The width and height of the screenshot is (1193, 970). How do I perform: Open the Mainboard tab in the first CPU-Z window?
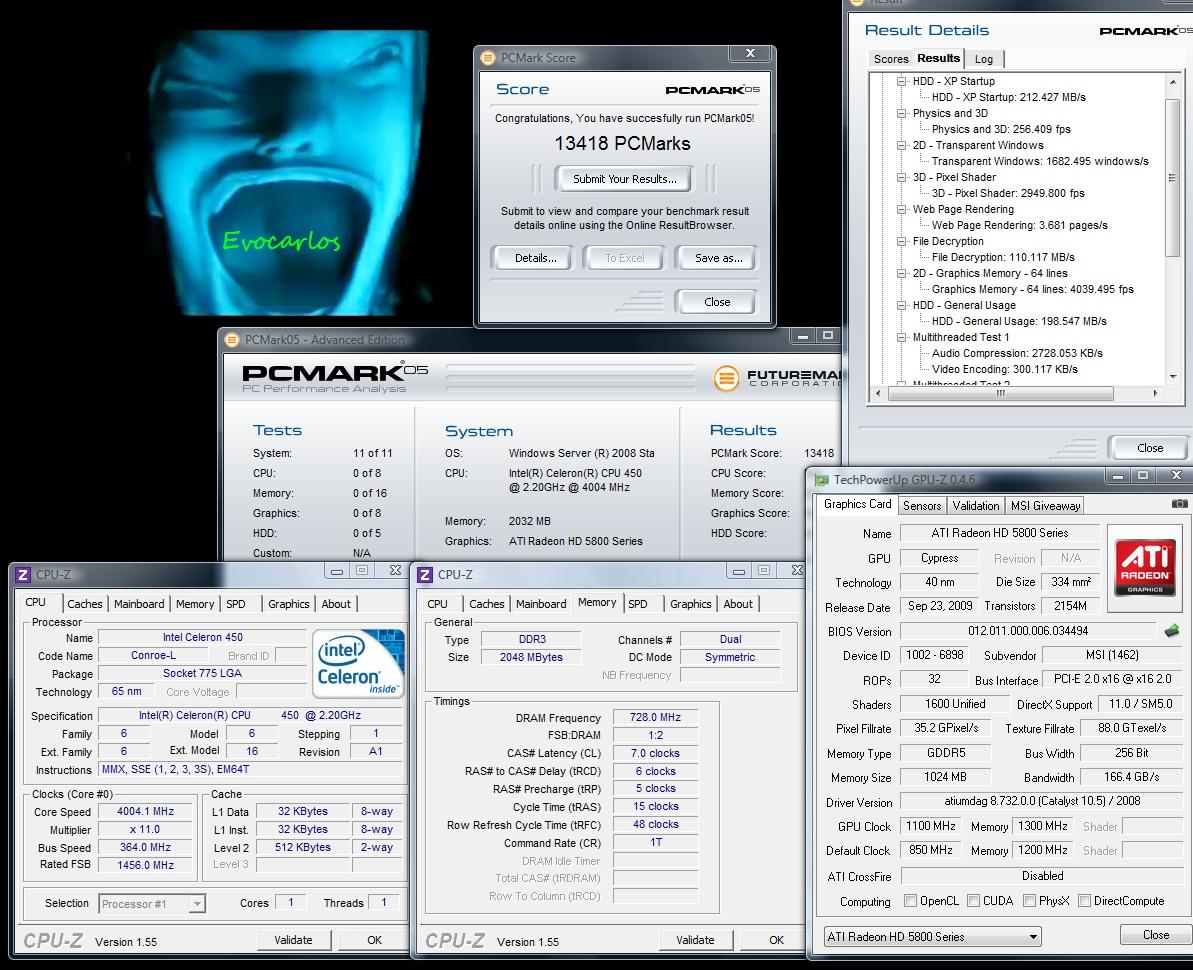coord(138,604)
